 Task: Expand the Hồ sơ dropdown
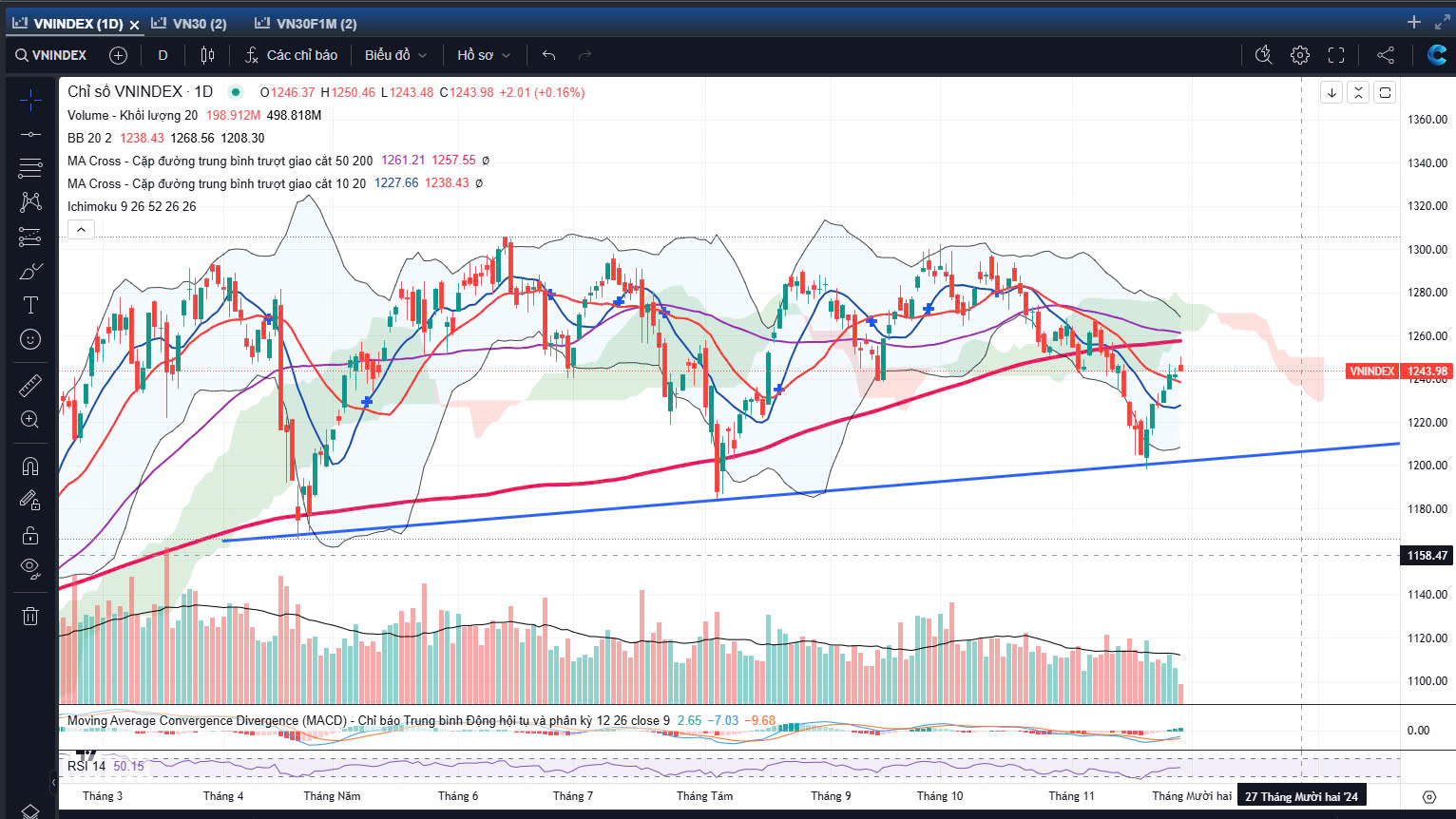pos(484,55)
